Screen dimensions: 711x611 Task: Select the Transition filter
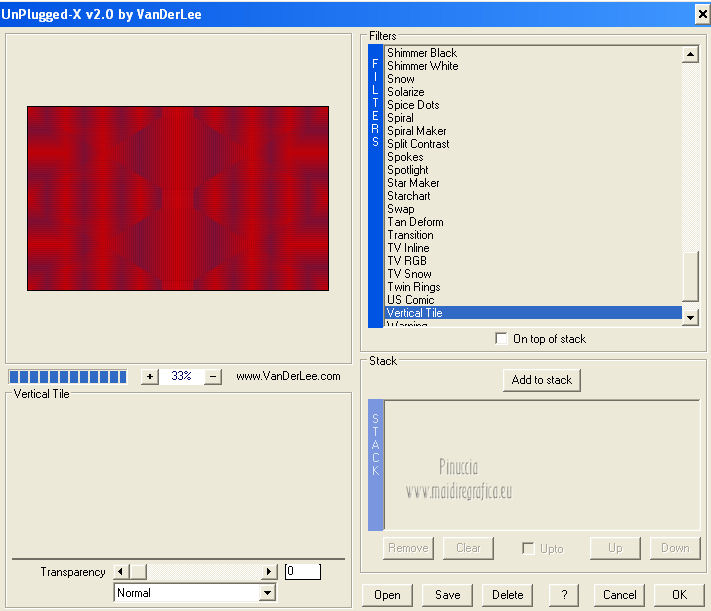pos(533,235)
